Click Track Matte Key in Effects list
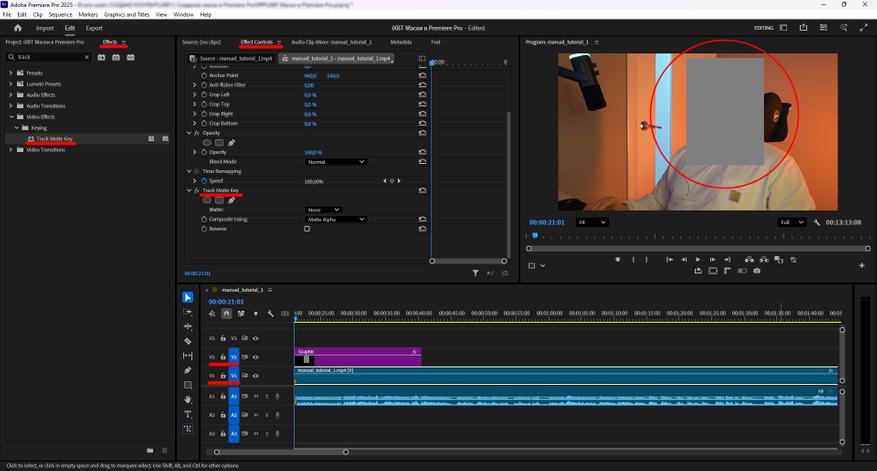877x471 pixels. (x=55, y=139)
